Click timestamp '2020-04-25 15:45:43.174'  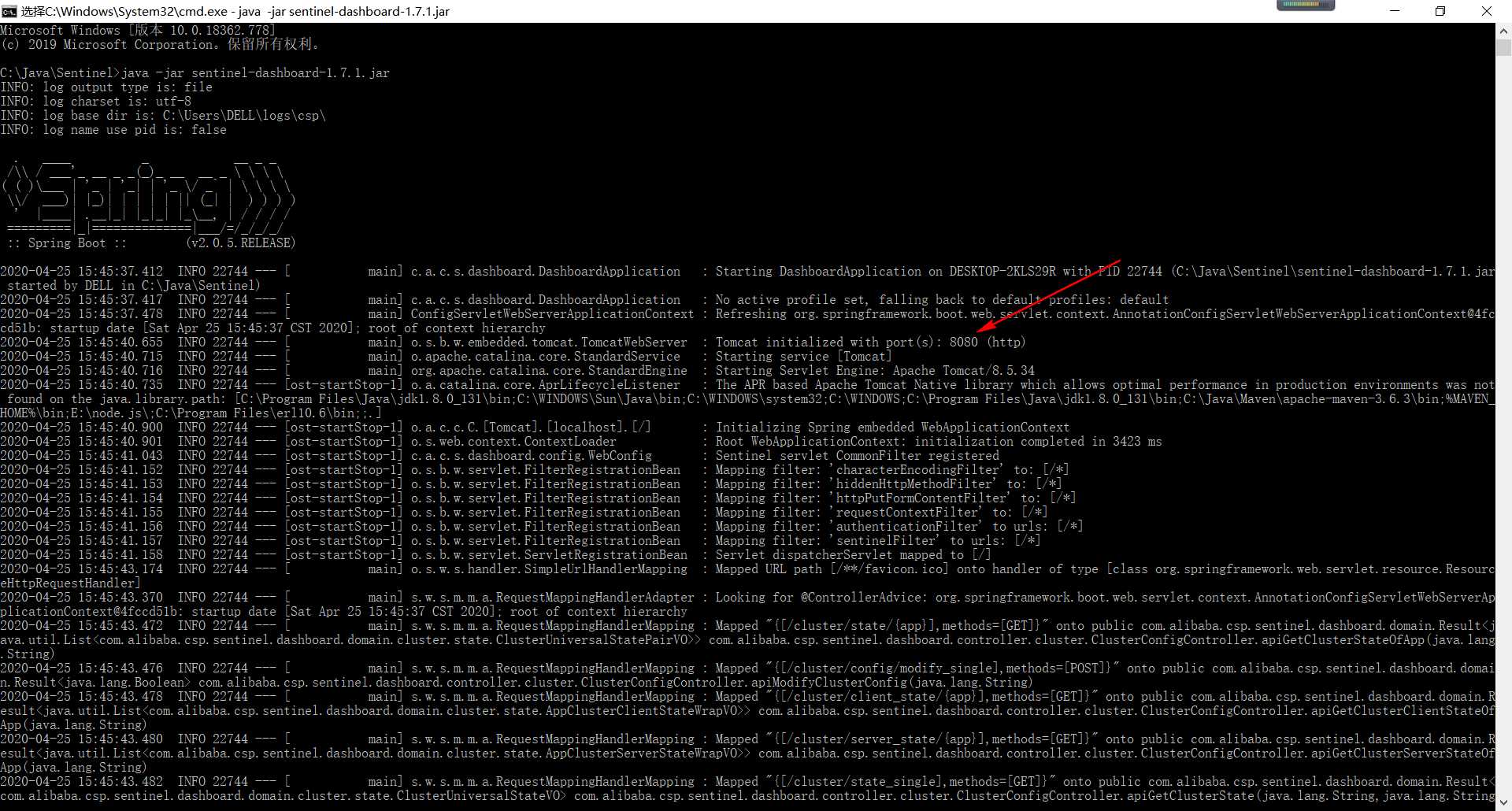coord(82,569)
